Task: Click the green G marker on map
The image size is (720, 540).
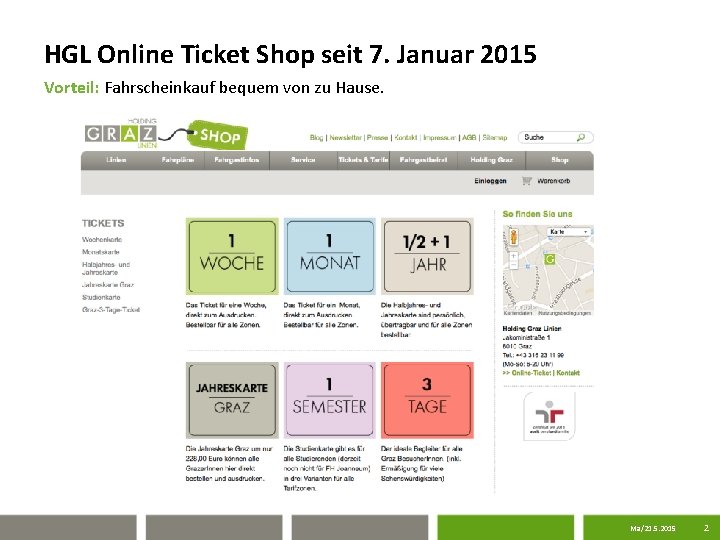Action: point(550,259)
